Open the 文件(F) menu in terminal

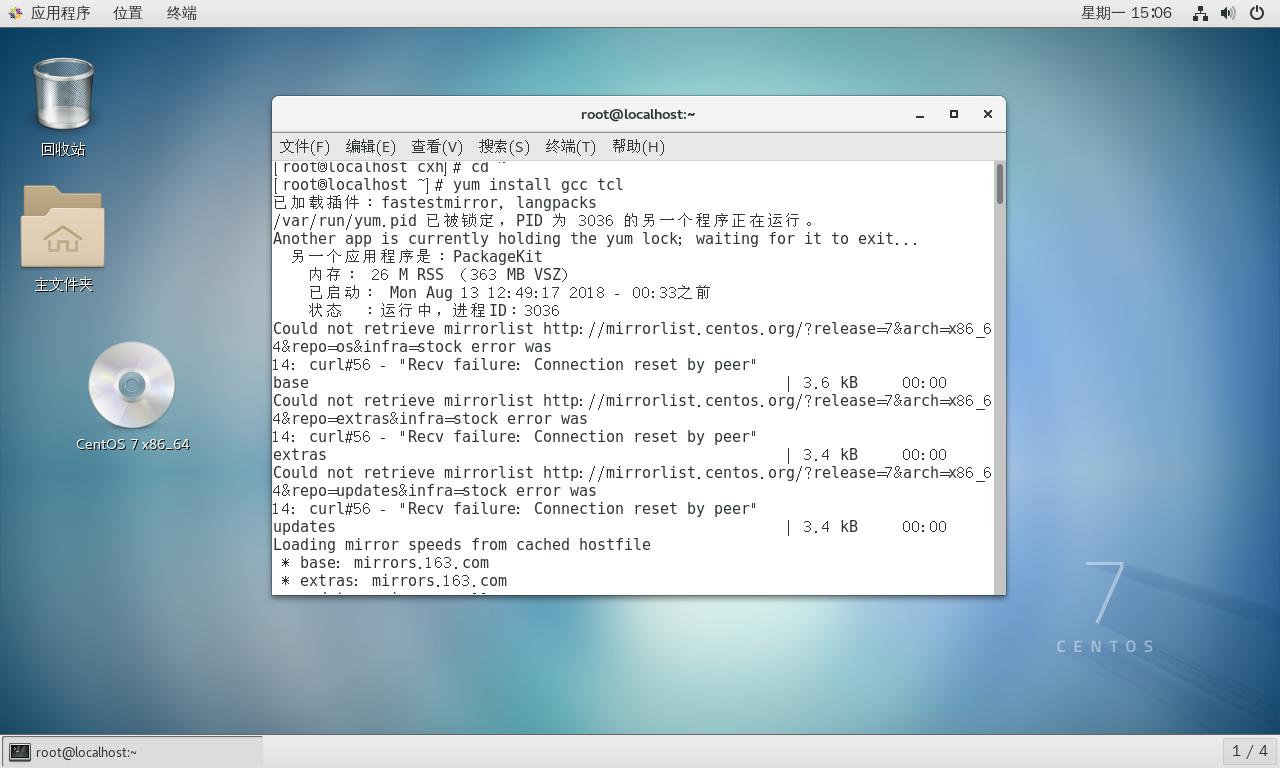pos(304,147)
